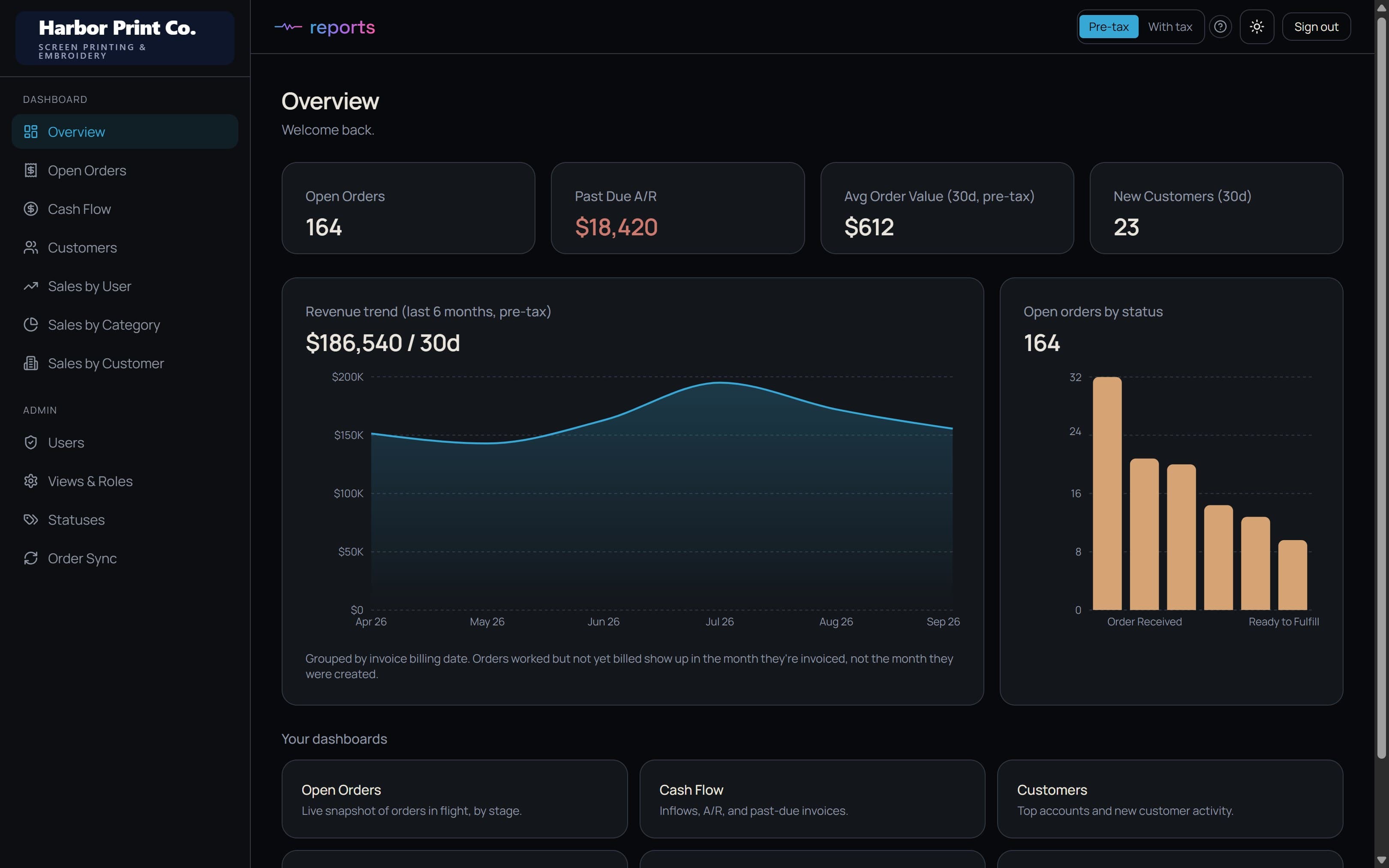Click 'Order Received' axis label
The height and width of the screenshot is (868, 1389).
point(1144,621)
